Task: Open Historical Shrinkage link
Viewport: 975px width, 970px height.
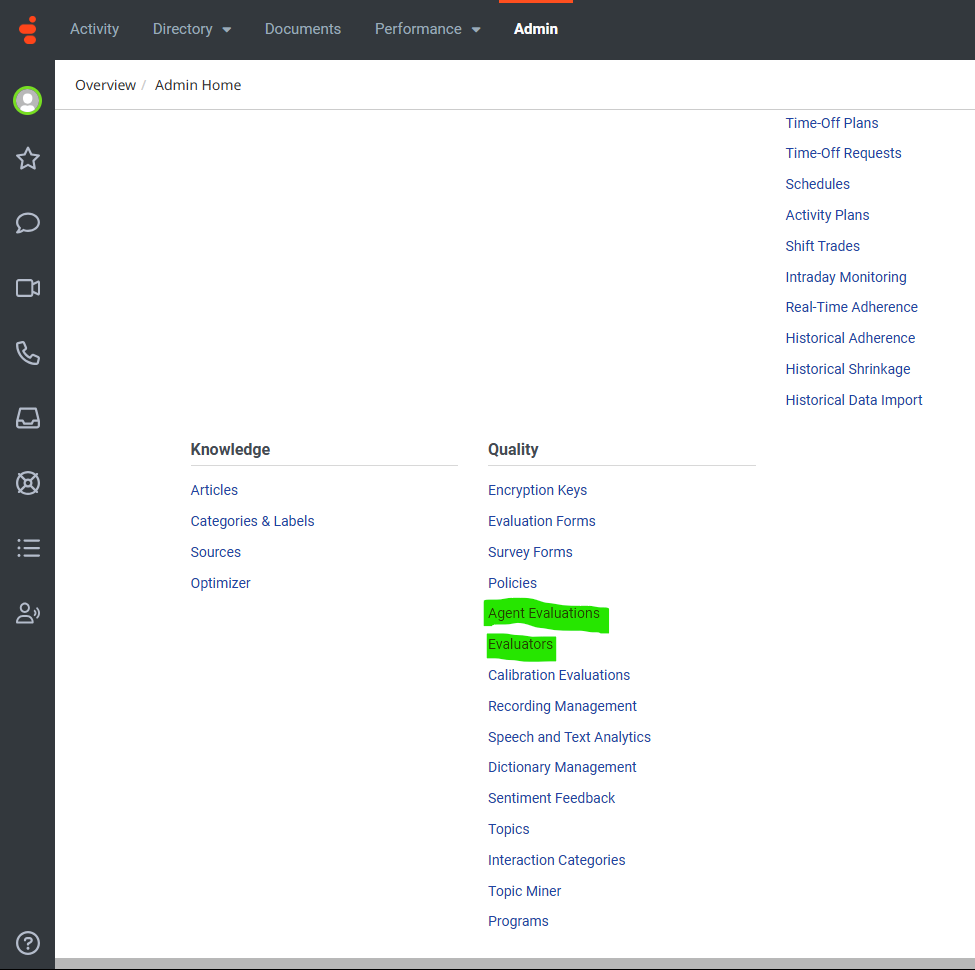Action: pyautogui.click(x=848, y=369)
